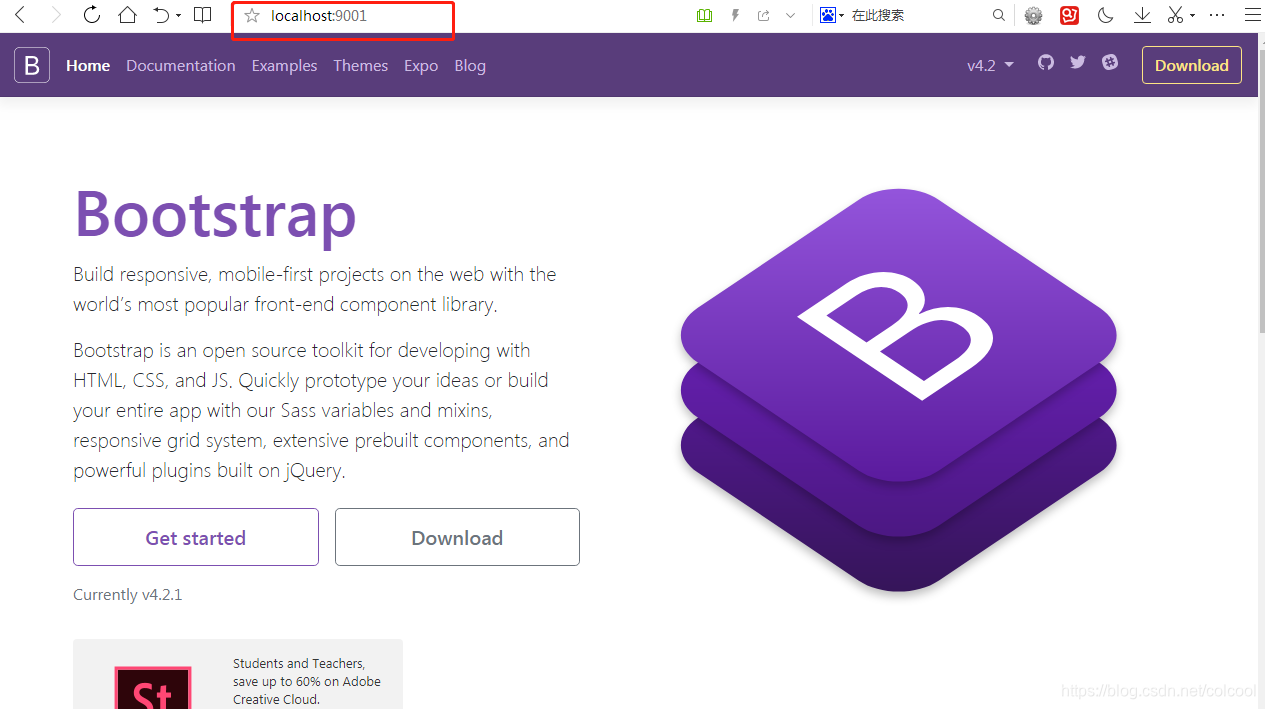Click the navbar Download button
The height and width of the screenshot is (709, 1265).
tap(1192, 65)
